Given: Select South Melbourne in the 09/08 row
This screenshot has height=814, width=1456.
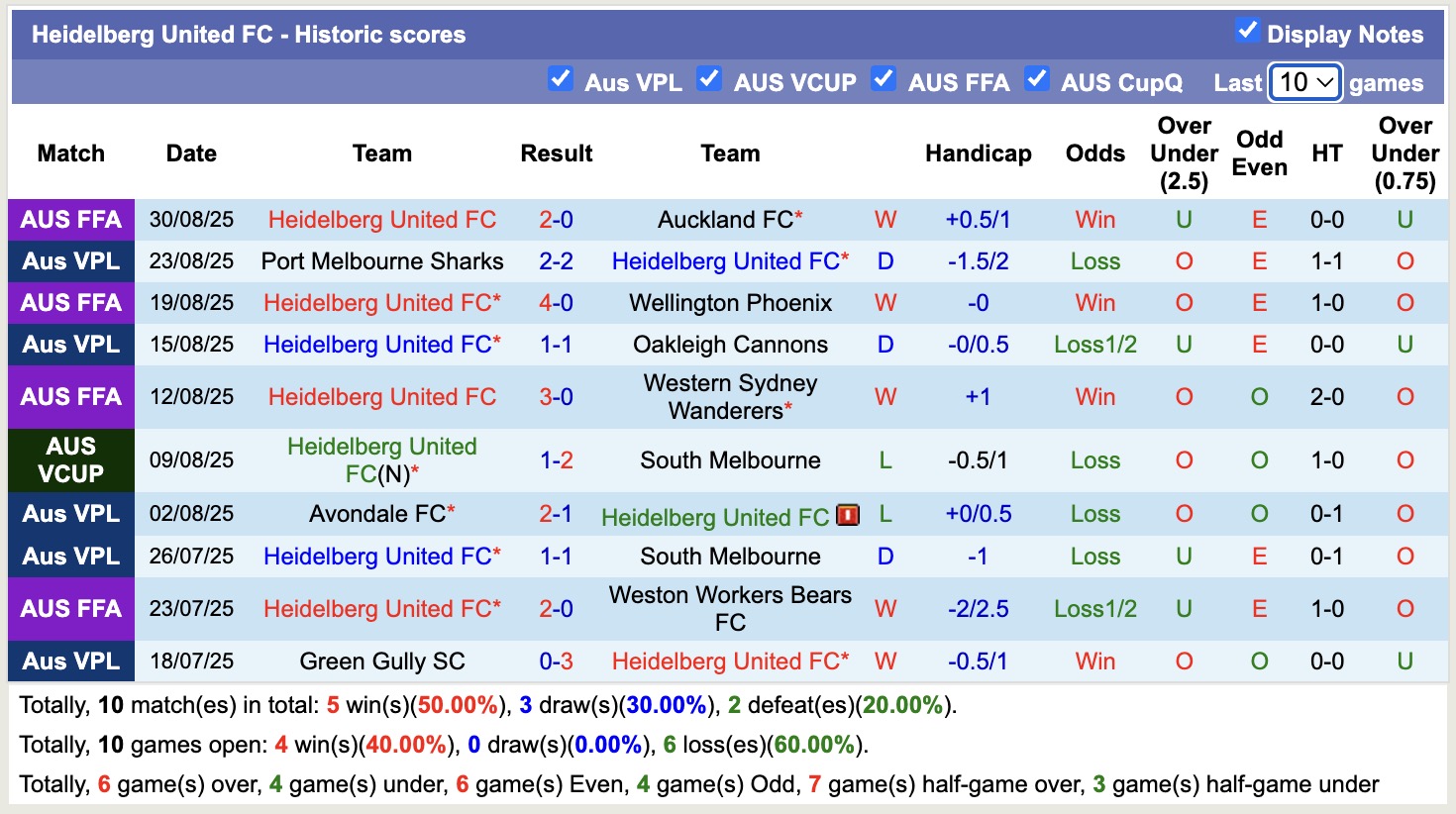Looking at the screenshot, I should click(730, 459).
